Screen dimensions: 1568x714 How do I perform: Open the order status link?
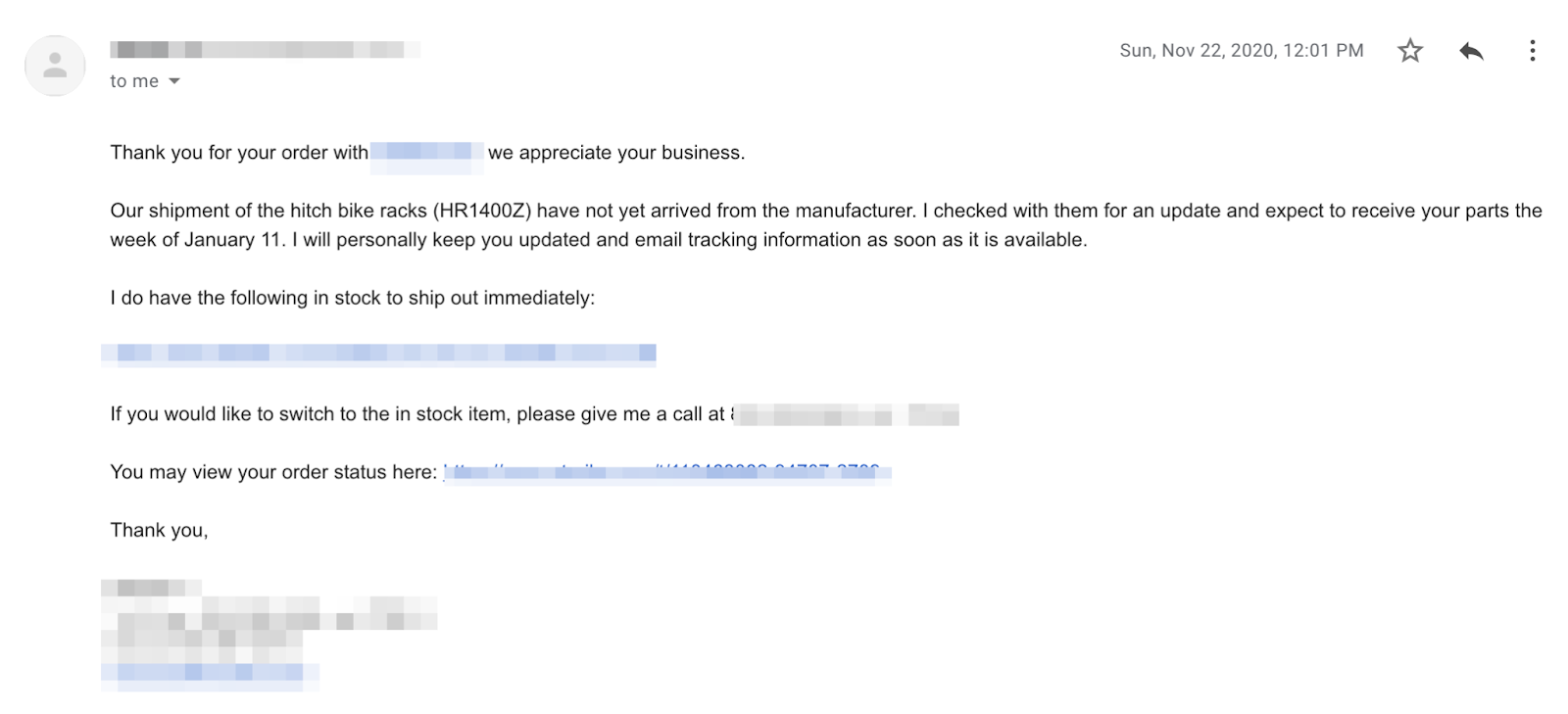tap(666, 473)
